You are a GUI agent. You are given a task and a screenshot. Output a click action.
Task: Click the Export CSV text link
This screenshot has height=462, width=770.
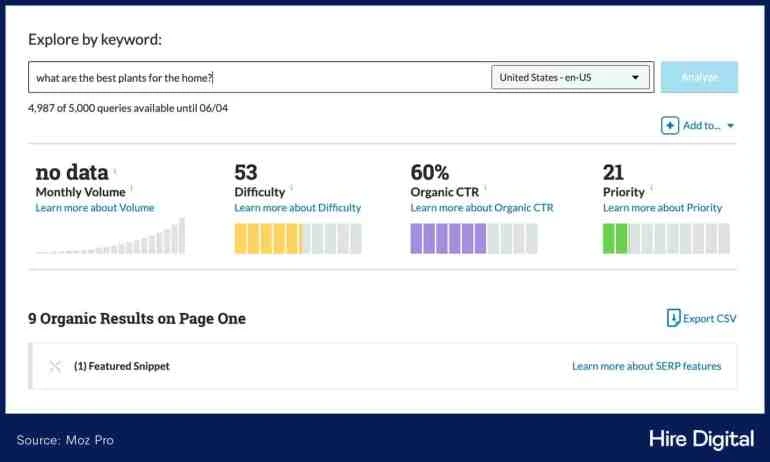(710, 319)
